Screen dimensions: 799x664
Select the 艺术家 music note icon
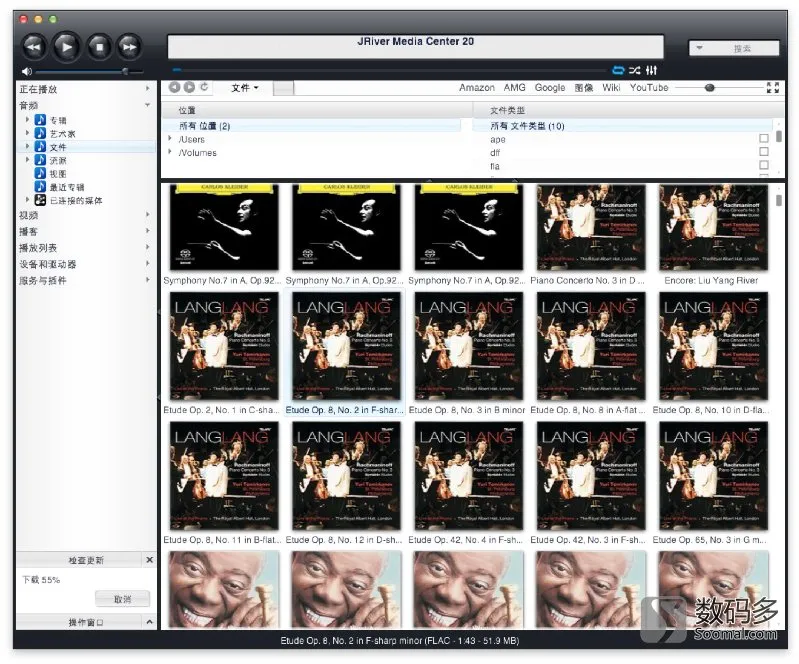(40, 133)
